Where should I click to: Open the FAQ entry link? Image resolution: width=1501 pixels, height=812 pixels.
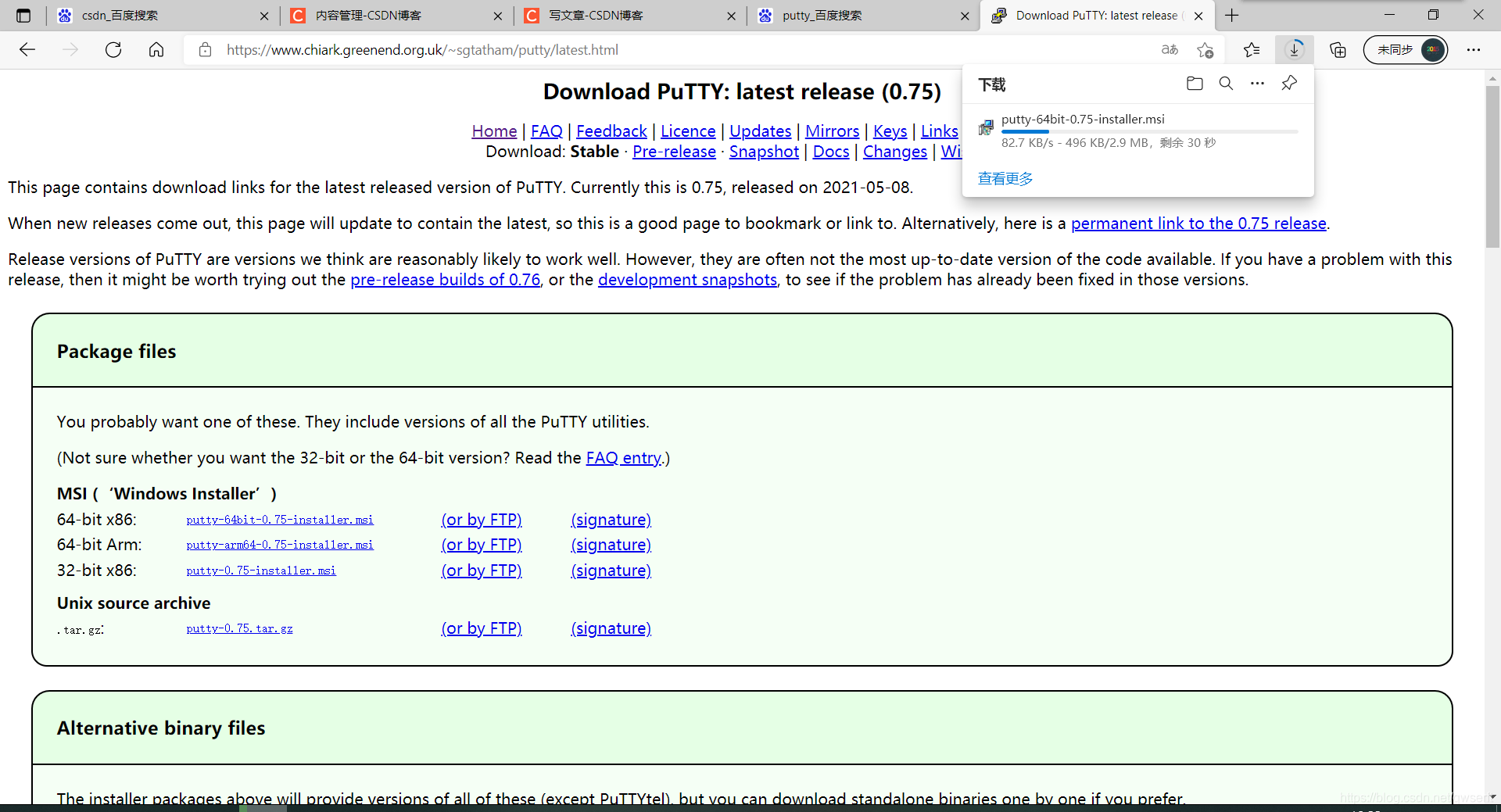[624, 458]
